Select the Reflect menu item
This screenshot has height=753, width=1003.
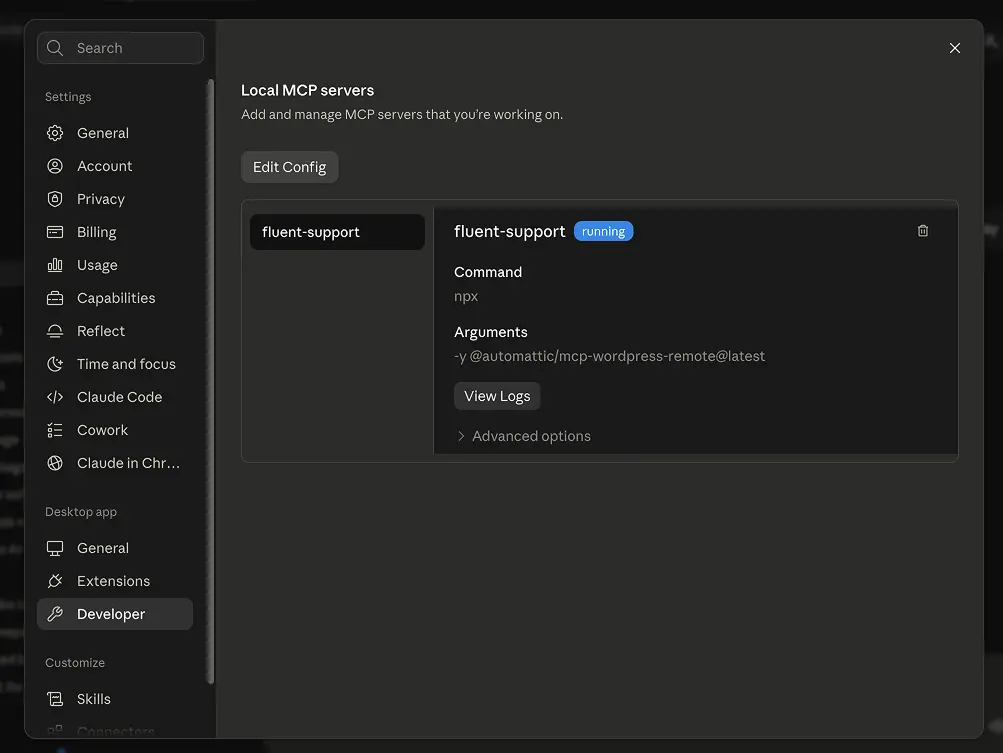[115, 331]
